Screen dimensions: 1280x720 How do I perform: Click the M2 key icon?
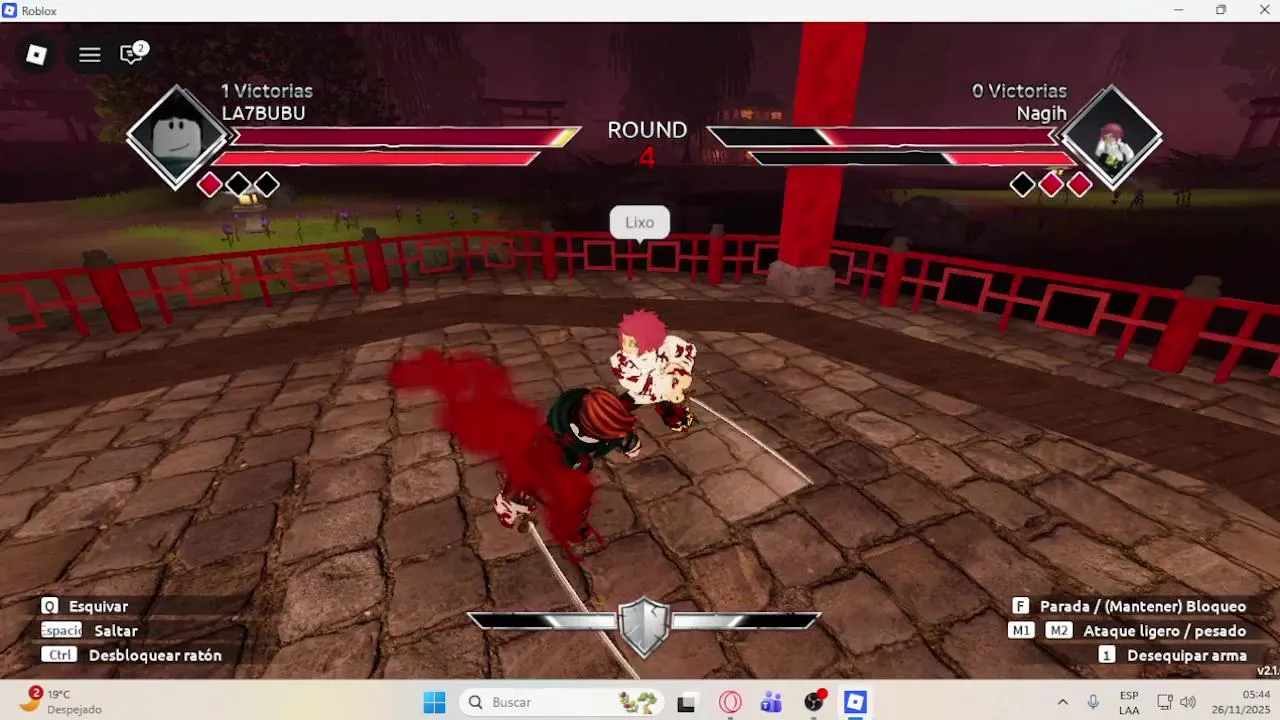(x=1058, y=631)
